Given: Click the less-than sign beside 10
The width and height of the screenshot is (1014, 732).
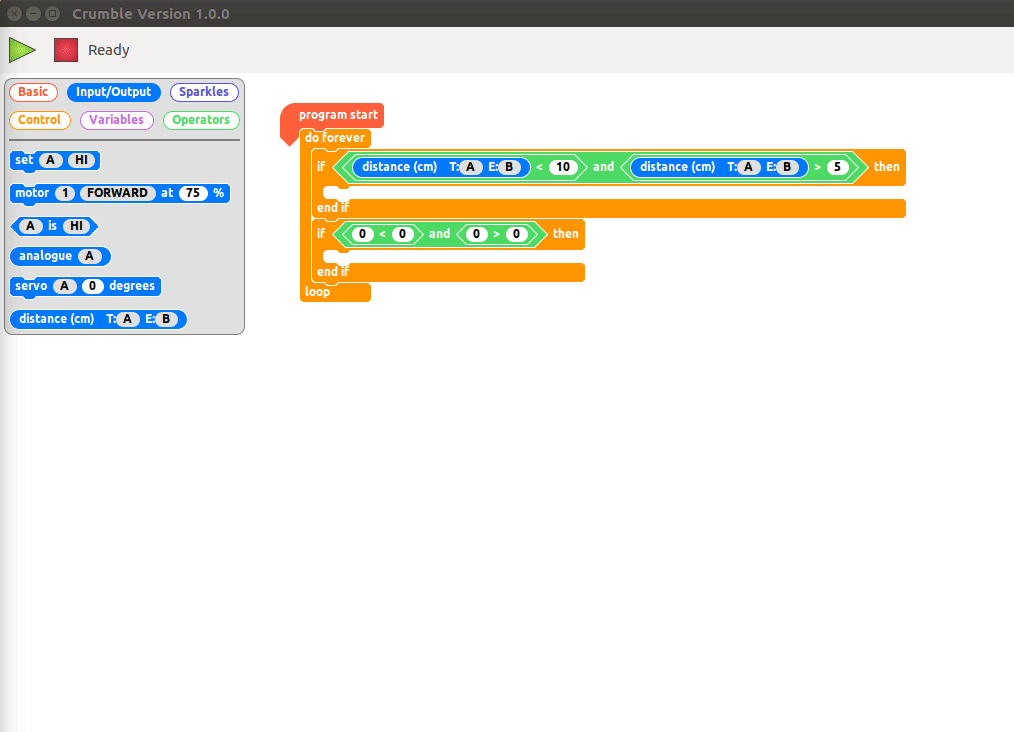Looking at the screenshot, I should (x=539, y=167).
